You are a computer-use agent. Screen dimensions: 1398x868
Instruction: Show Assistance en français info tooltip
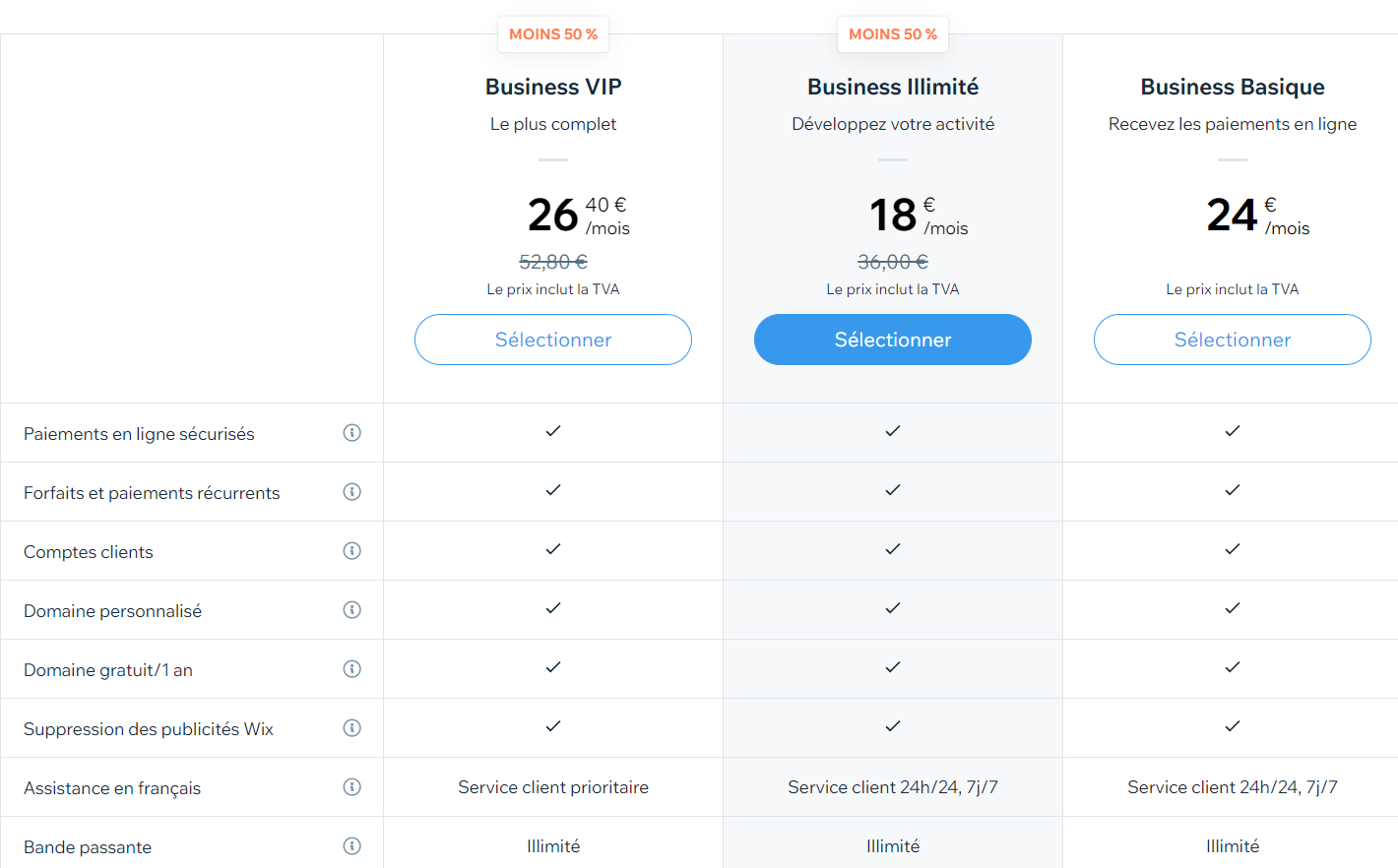pos(351,787)
